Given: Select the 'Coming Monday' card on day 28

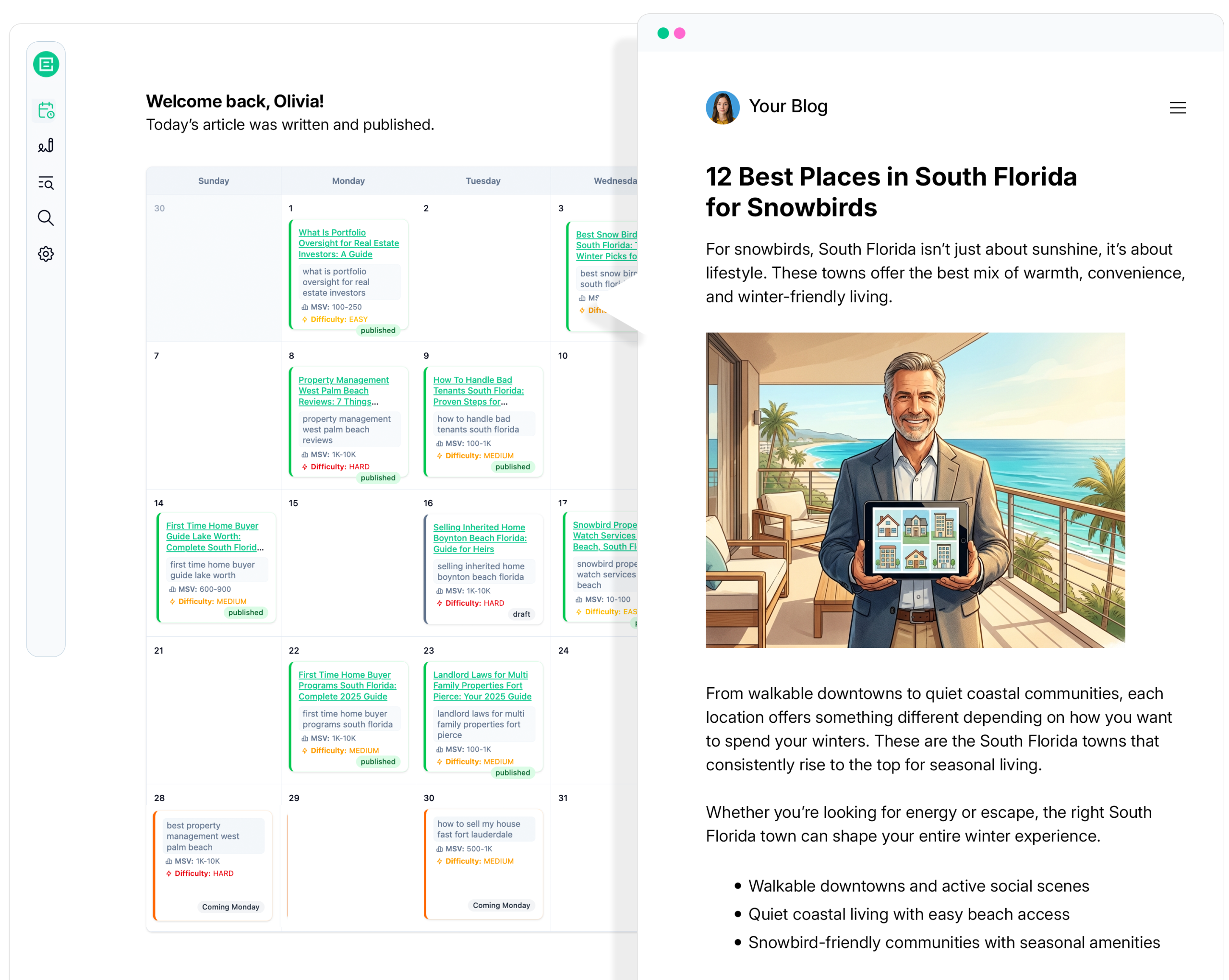Looking at the screenshot, I should point(213,863).
